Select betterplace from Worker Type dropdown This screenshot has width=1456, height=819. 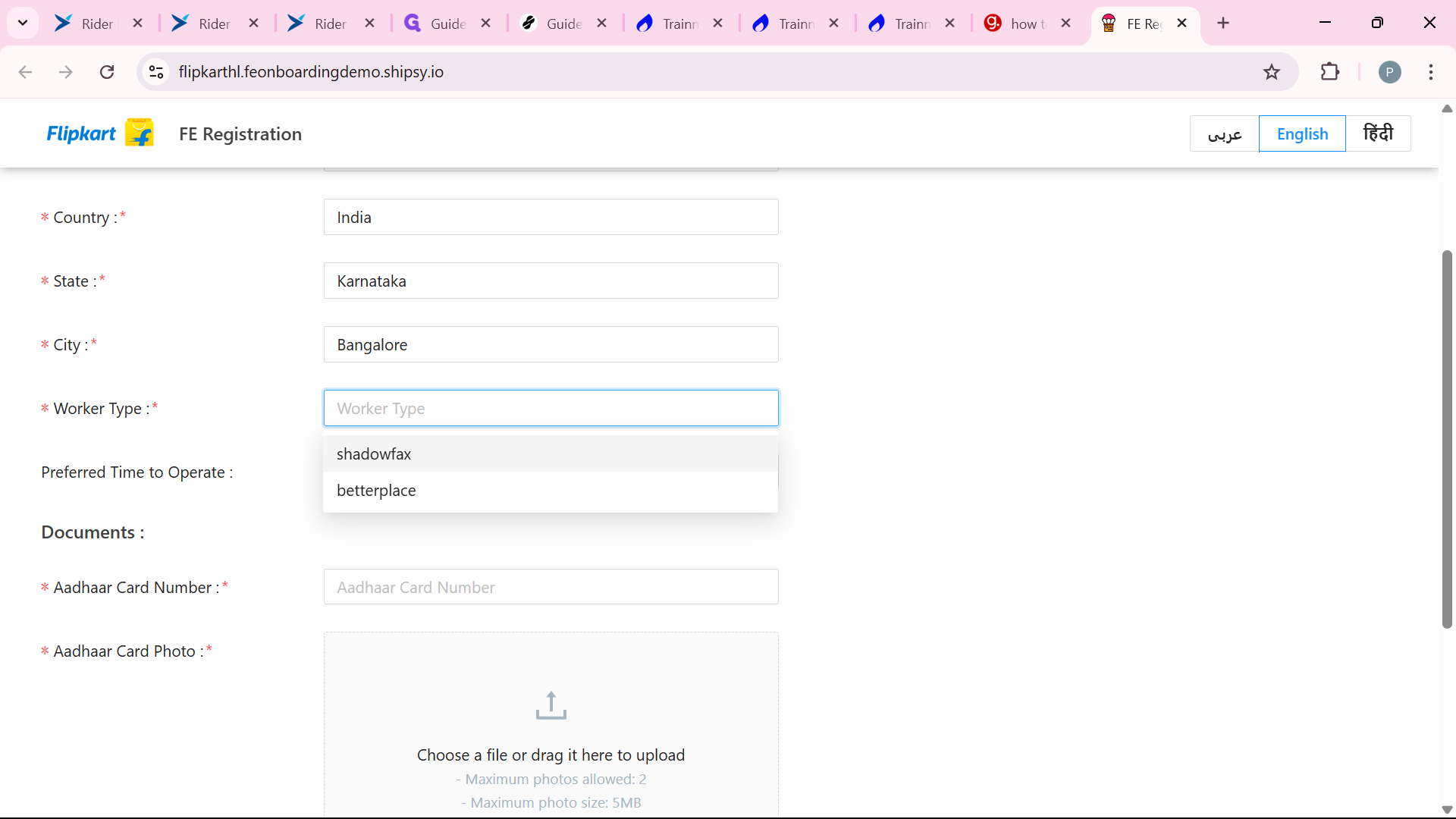551,490
